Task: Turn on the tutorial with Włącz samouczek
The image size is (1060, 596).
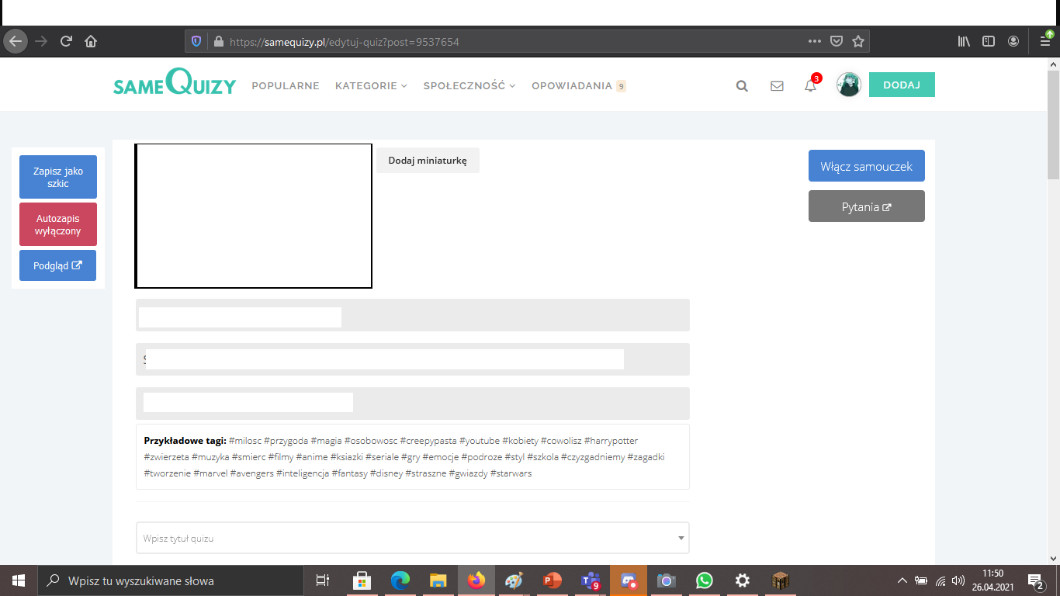Action: pos(866,166)
